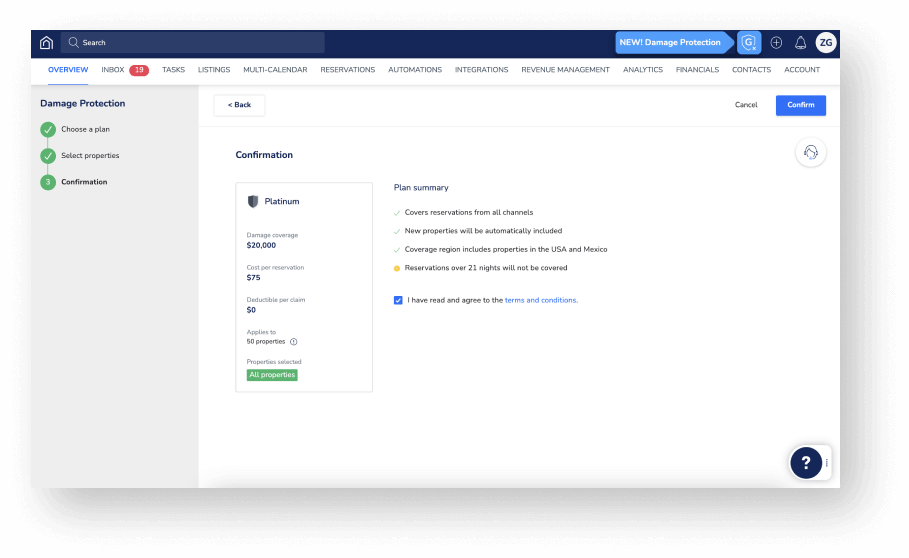Image resolution: width=909 pixels, height=558 pixels.
Task: Click the Damage Protection sidebar heading
Action: point(82,103)
